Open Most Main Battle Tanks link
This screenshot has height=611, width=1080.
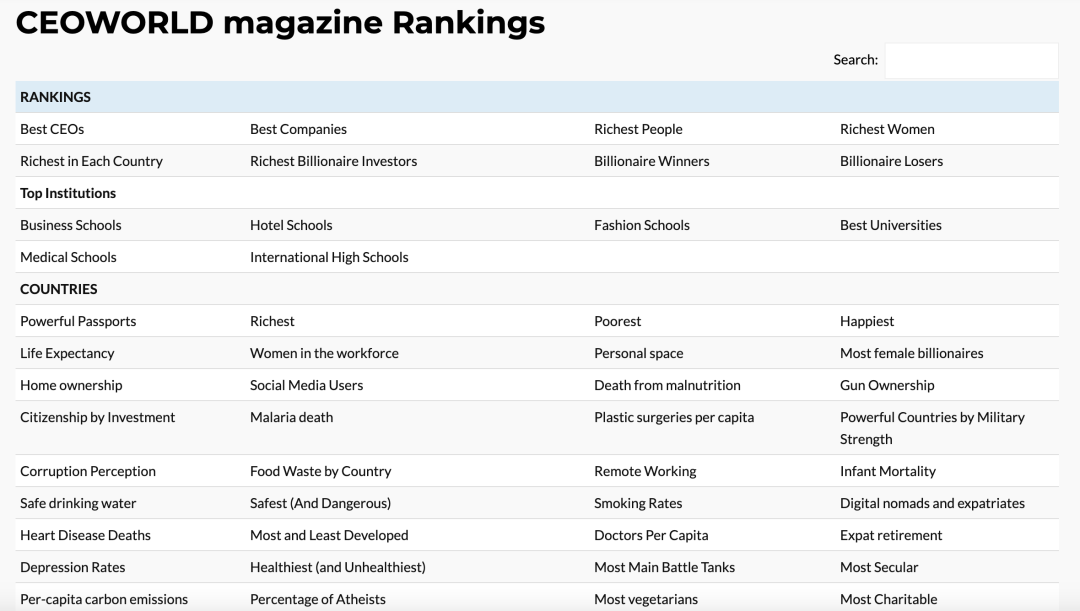pyautogui.click(x=664, y=567)
